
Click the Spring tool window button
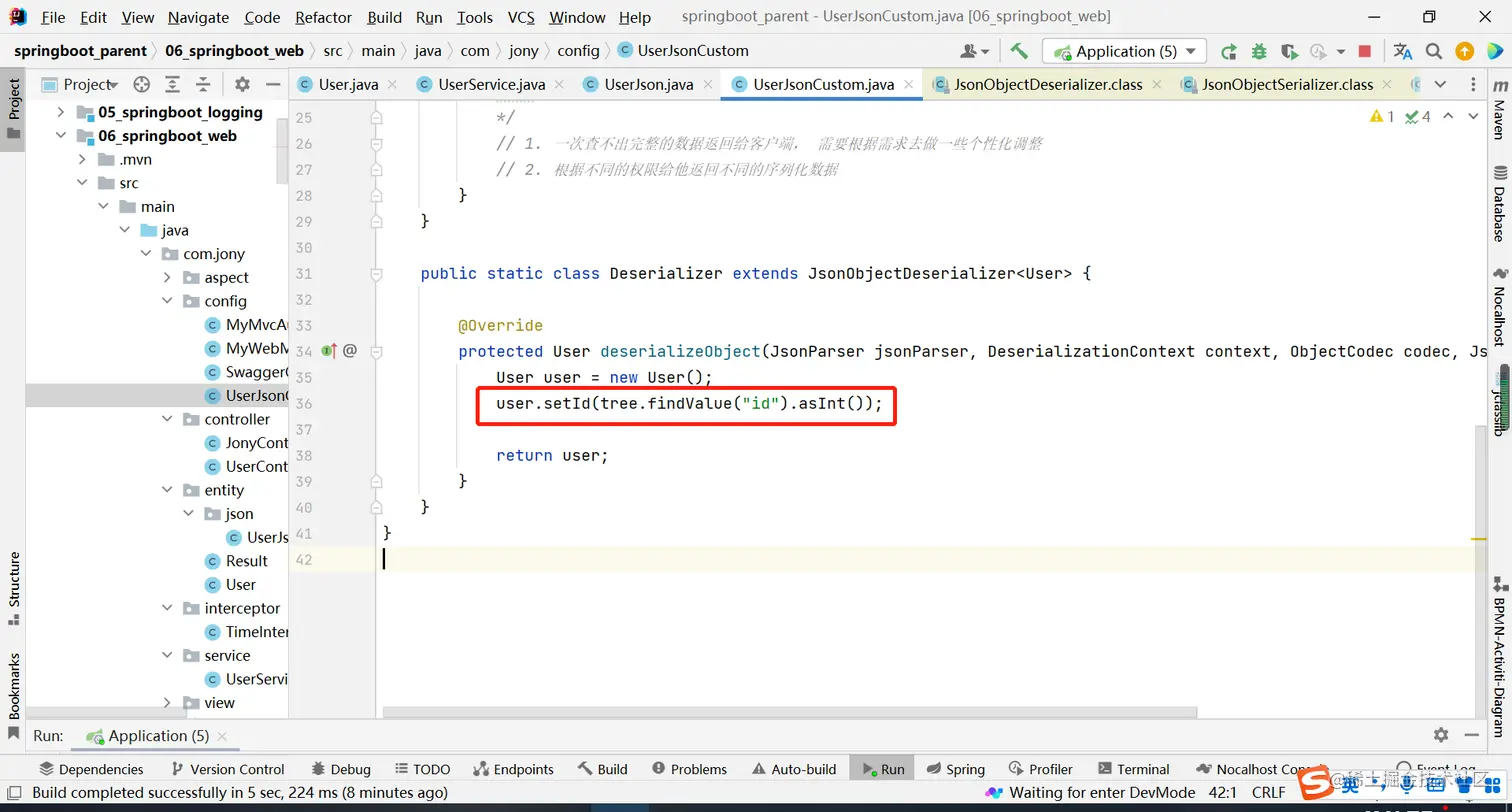pyautogui.click(x=955, y=769)
